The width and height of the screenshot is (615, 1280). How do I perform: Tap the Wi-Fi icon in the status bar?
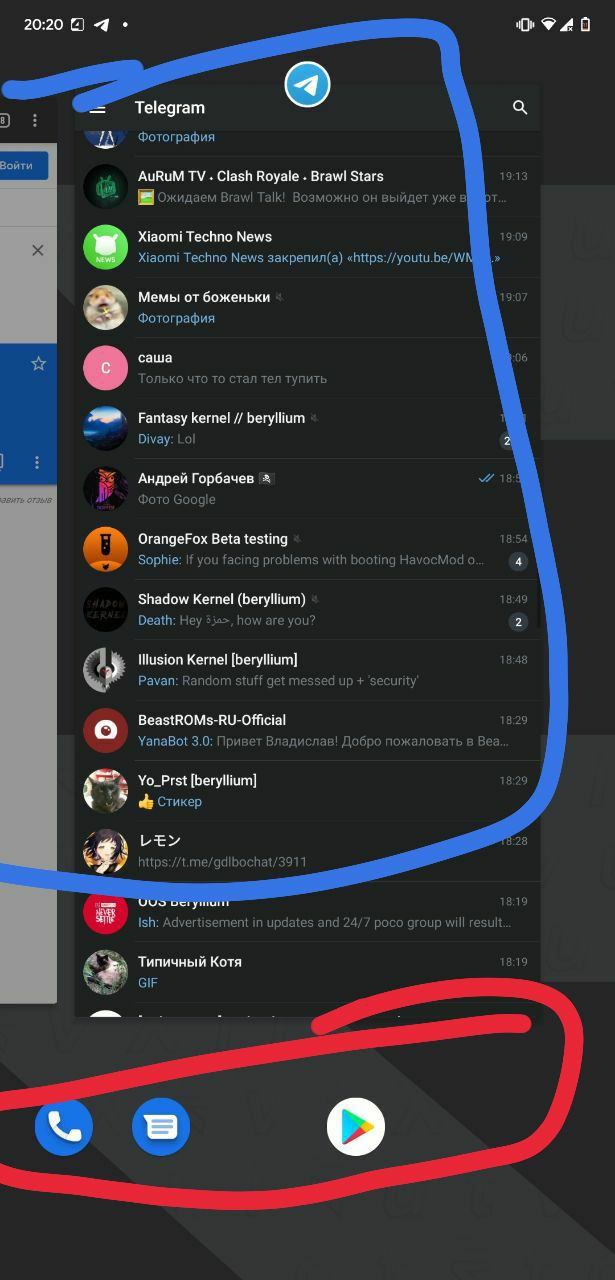548,24
